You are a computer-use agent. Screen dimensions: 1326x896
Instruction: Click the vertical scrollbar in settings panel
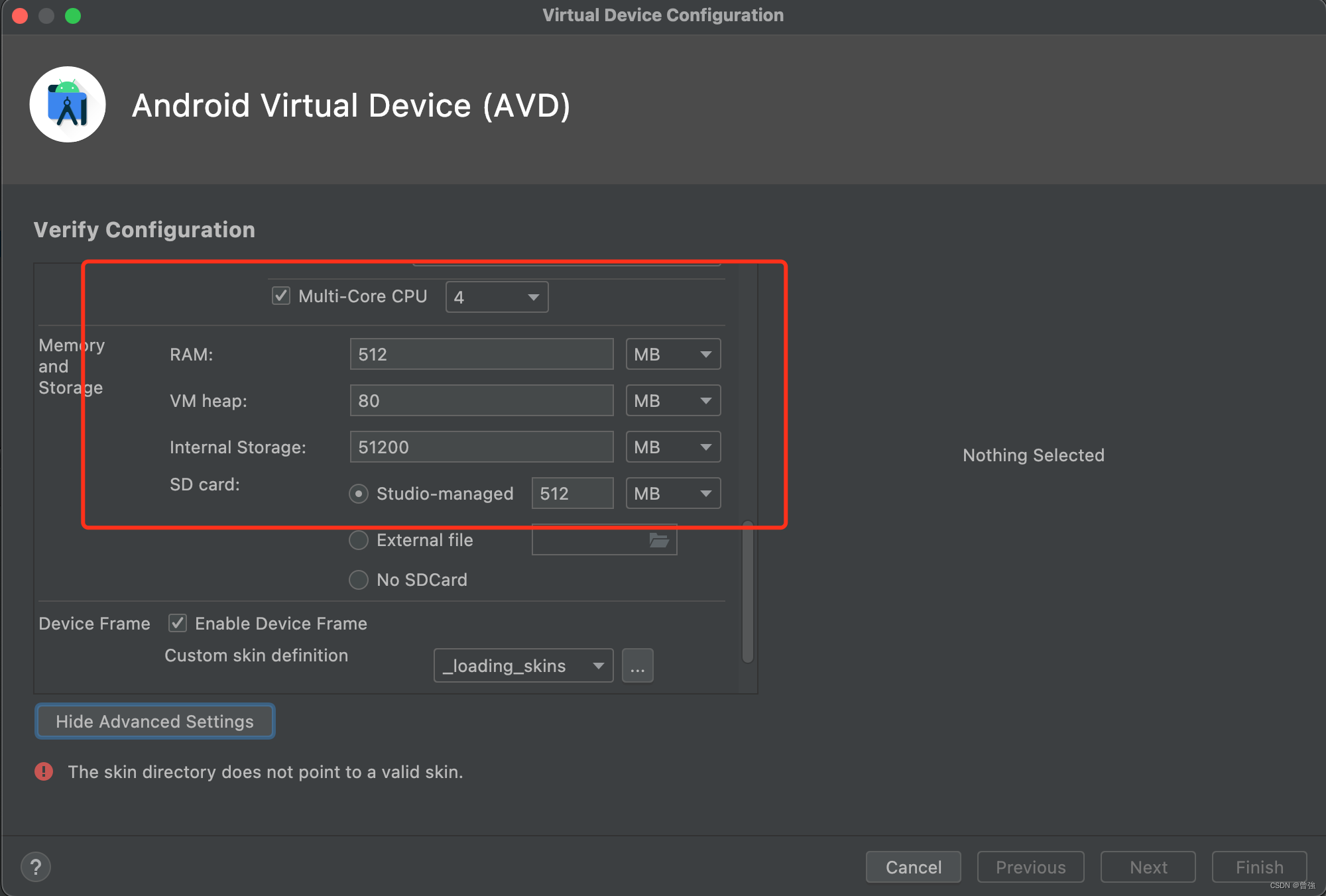747,592
